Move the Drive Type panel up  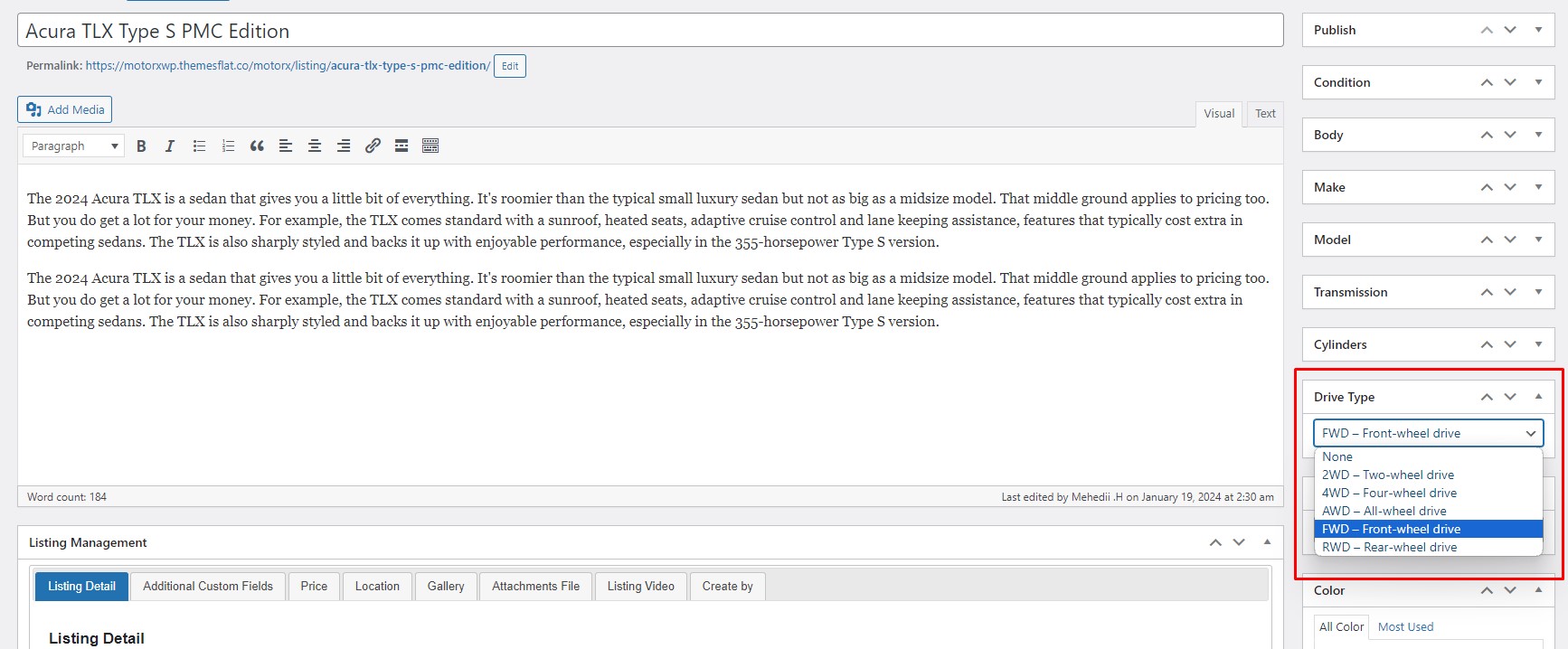pyautogui.click(x=1487, y=397)
